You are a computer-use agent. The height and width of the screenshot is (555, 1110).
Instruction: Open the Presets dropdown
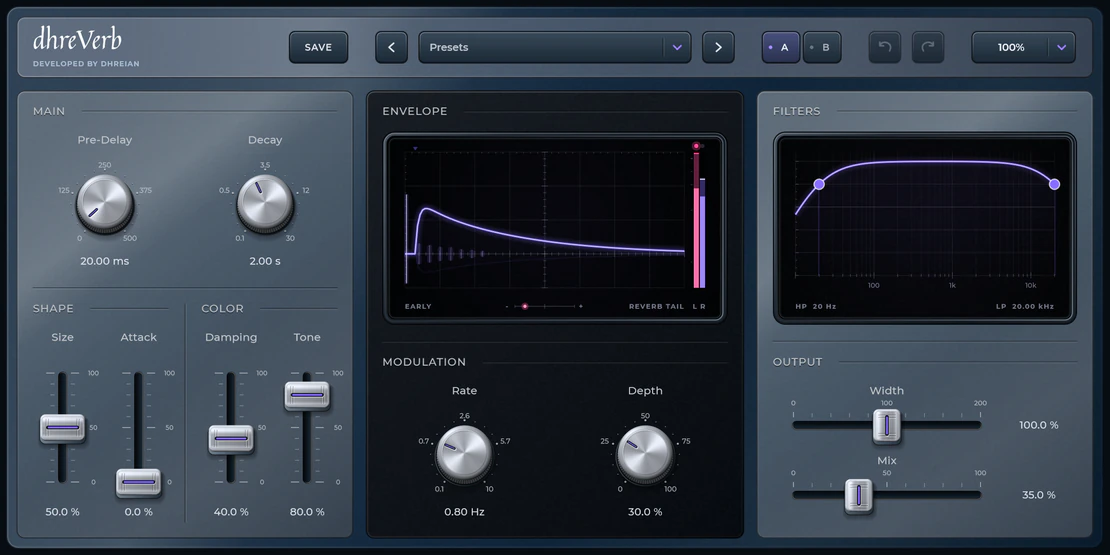click(554, 47)
